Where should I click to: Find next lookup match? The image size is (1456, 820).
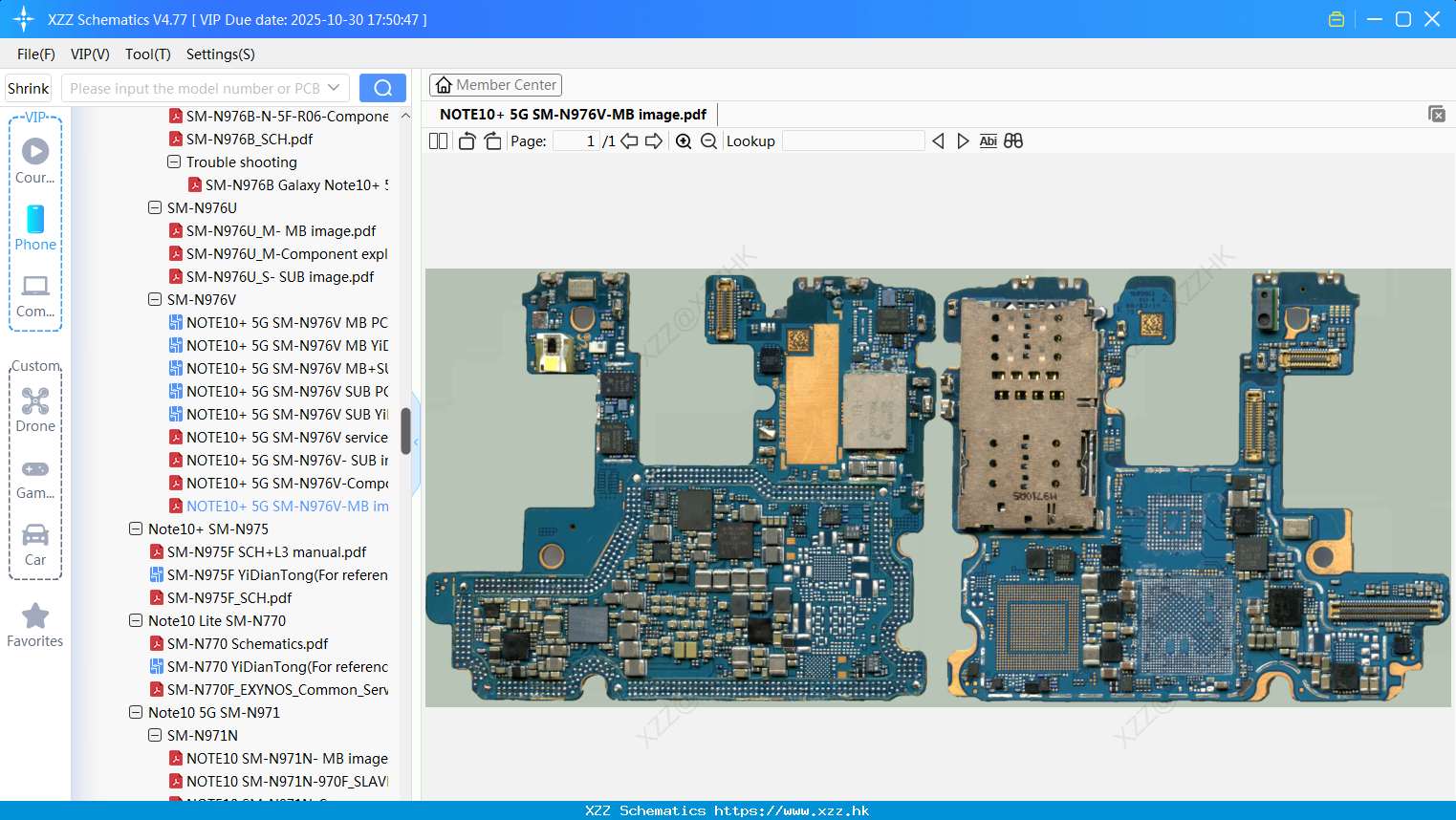pyautogui.click(x=963, y=141)
